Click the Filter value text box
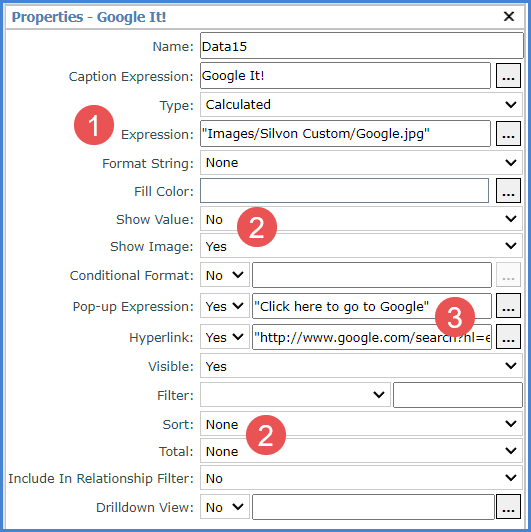Screen dimensions: 531x532 click(x=458, y=395)
